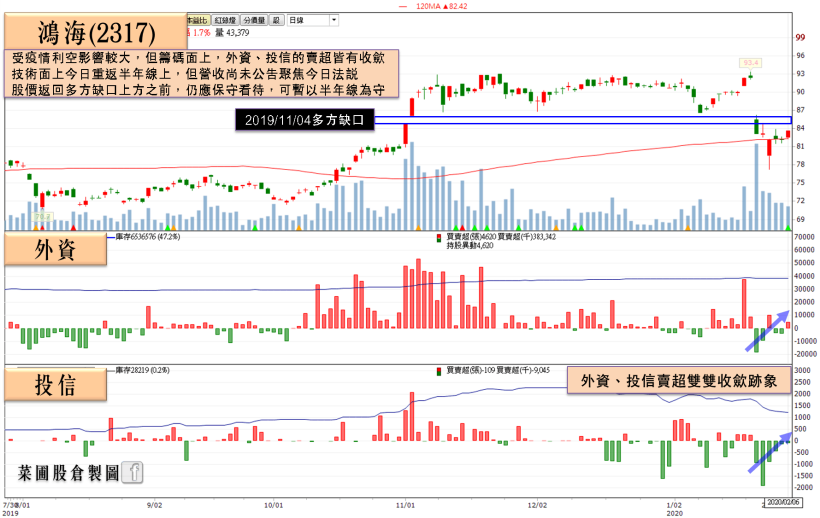Click the 70.2 low price label
The width and height of the screenshot is (820, 518).
pos(42,216)
